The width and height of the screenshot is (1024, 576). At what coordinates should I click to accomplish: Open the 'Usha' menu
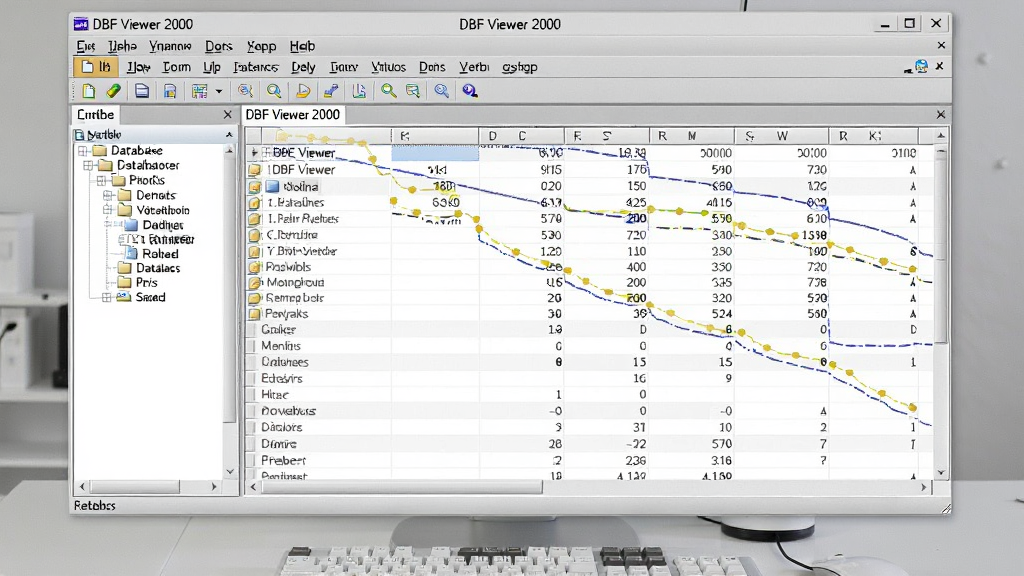pyautogui.click(x=122, y=46)
